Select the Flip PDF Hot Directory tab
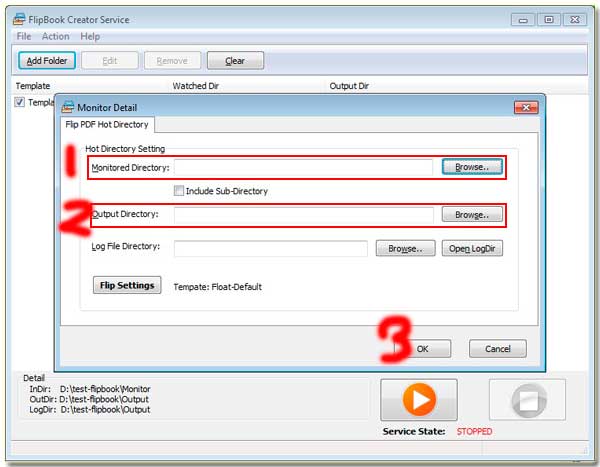 [107, 124]
